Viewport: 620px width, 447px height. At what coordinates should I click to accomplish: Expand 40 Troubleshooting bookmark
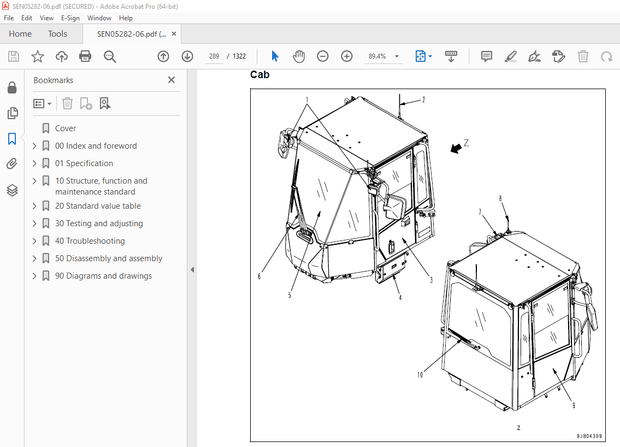tap(35, 241)
